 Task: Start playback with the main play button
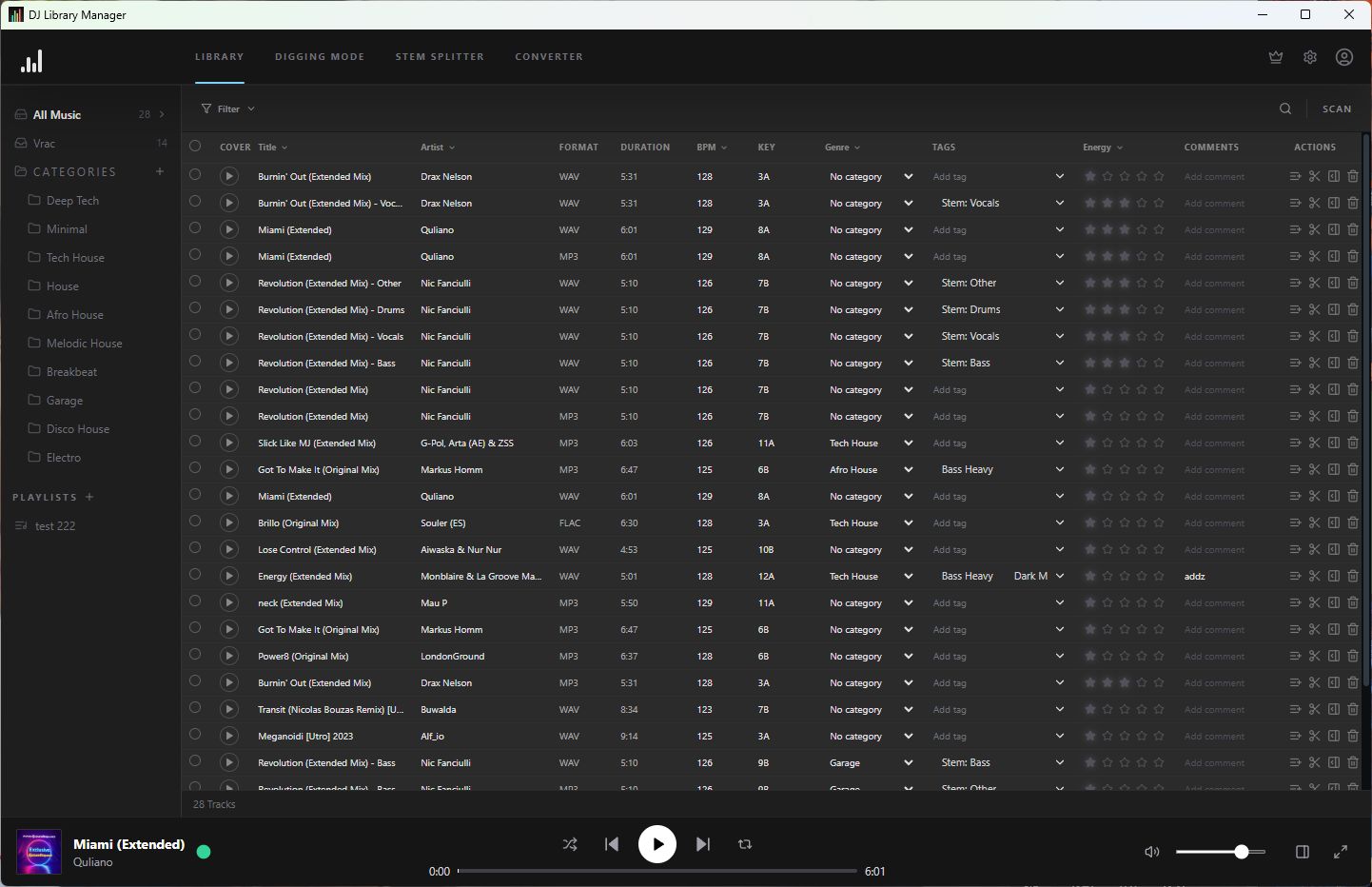tap(657, 844)
